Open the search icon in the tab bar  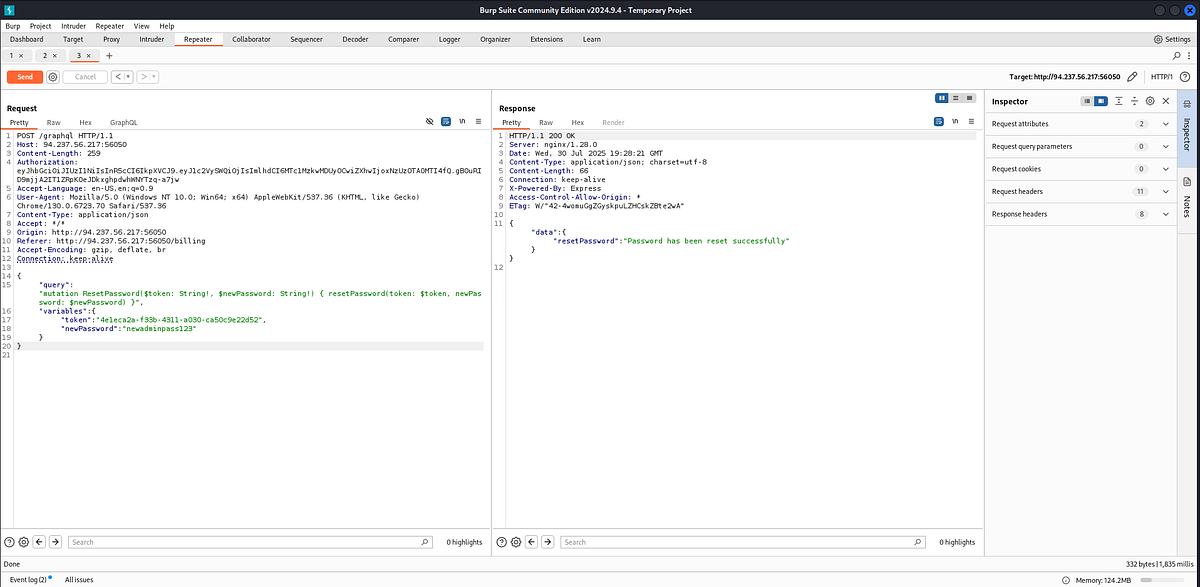1176,56
